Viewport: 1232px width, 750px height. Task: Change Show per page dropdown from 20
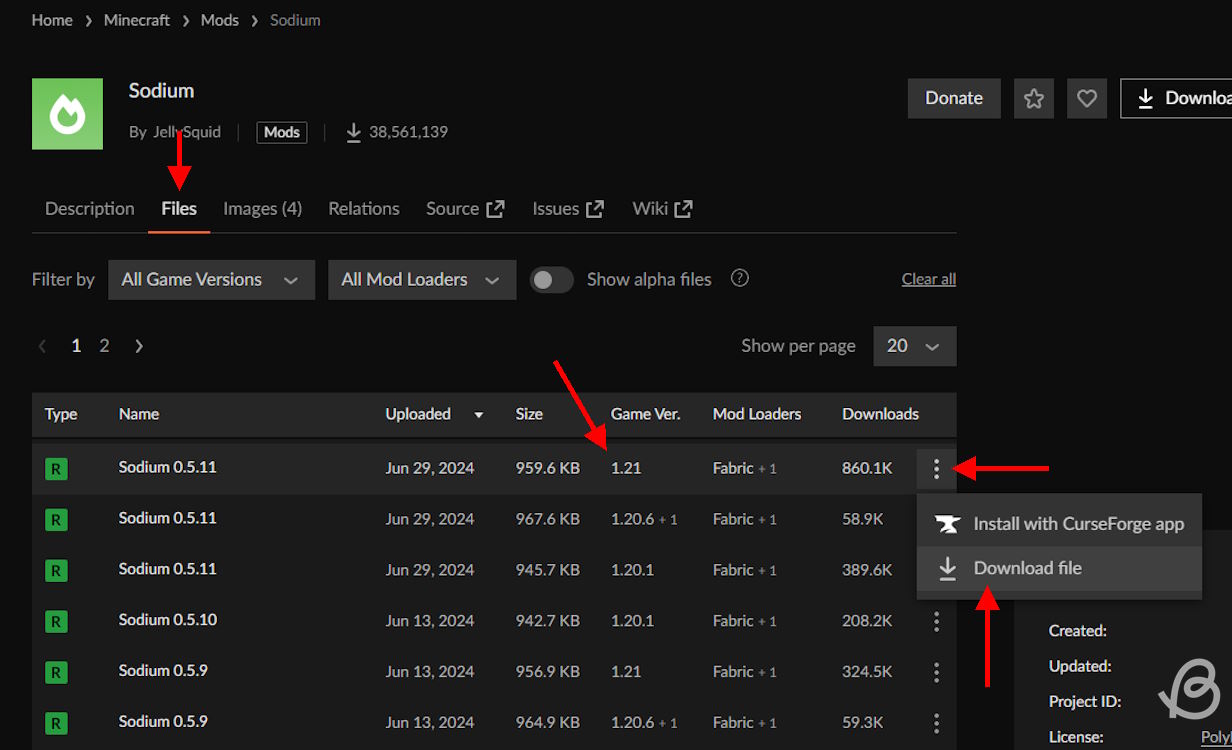coord(914,346)
